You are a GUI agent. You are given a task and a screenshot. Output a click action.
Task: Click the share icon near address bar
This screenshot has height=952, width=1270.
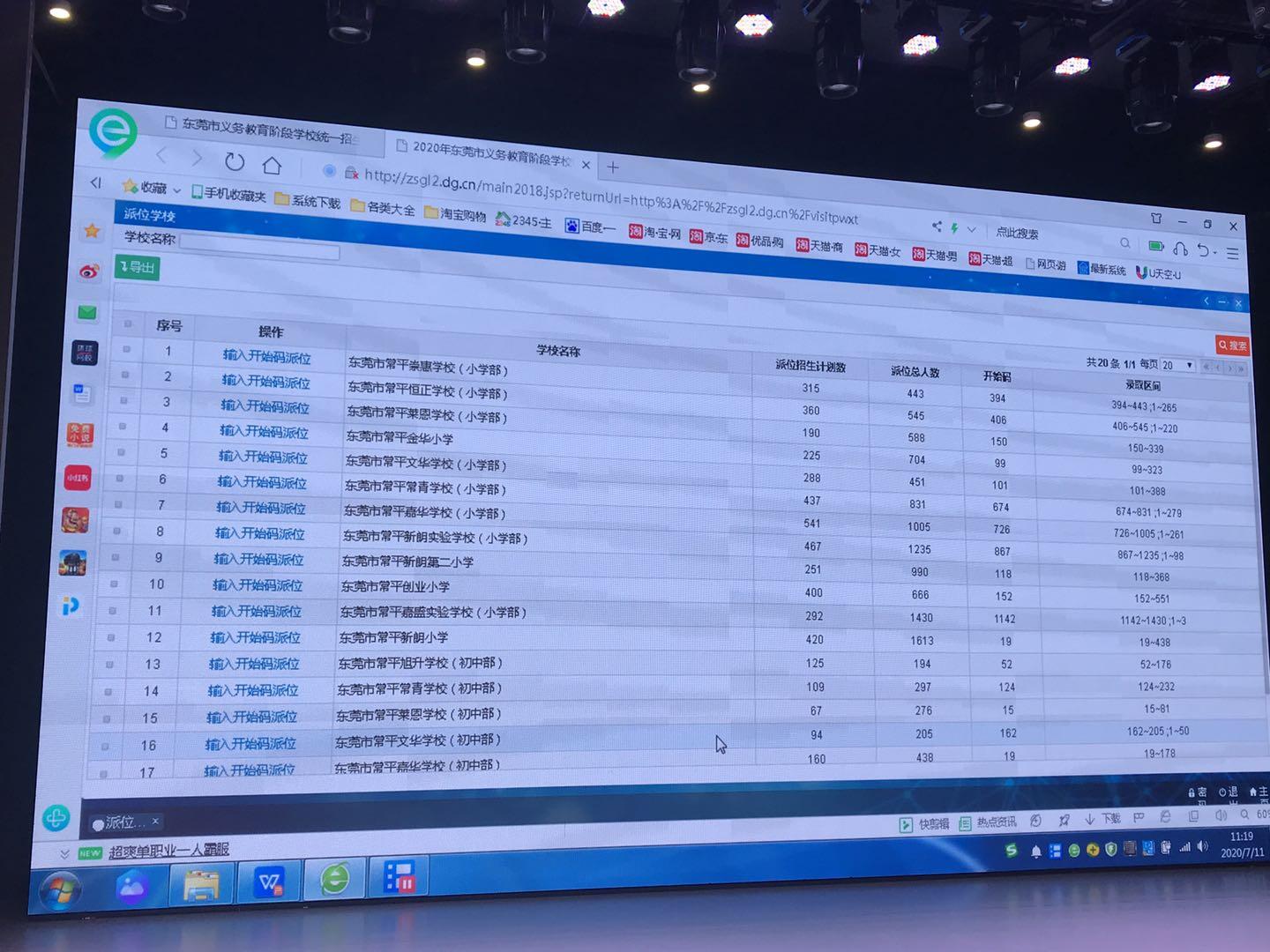pyautogui.click(x=937, y=227)
